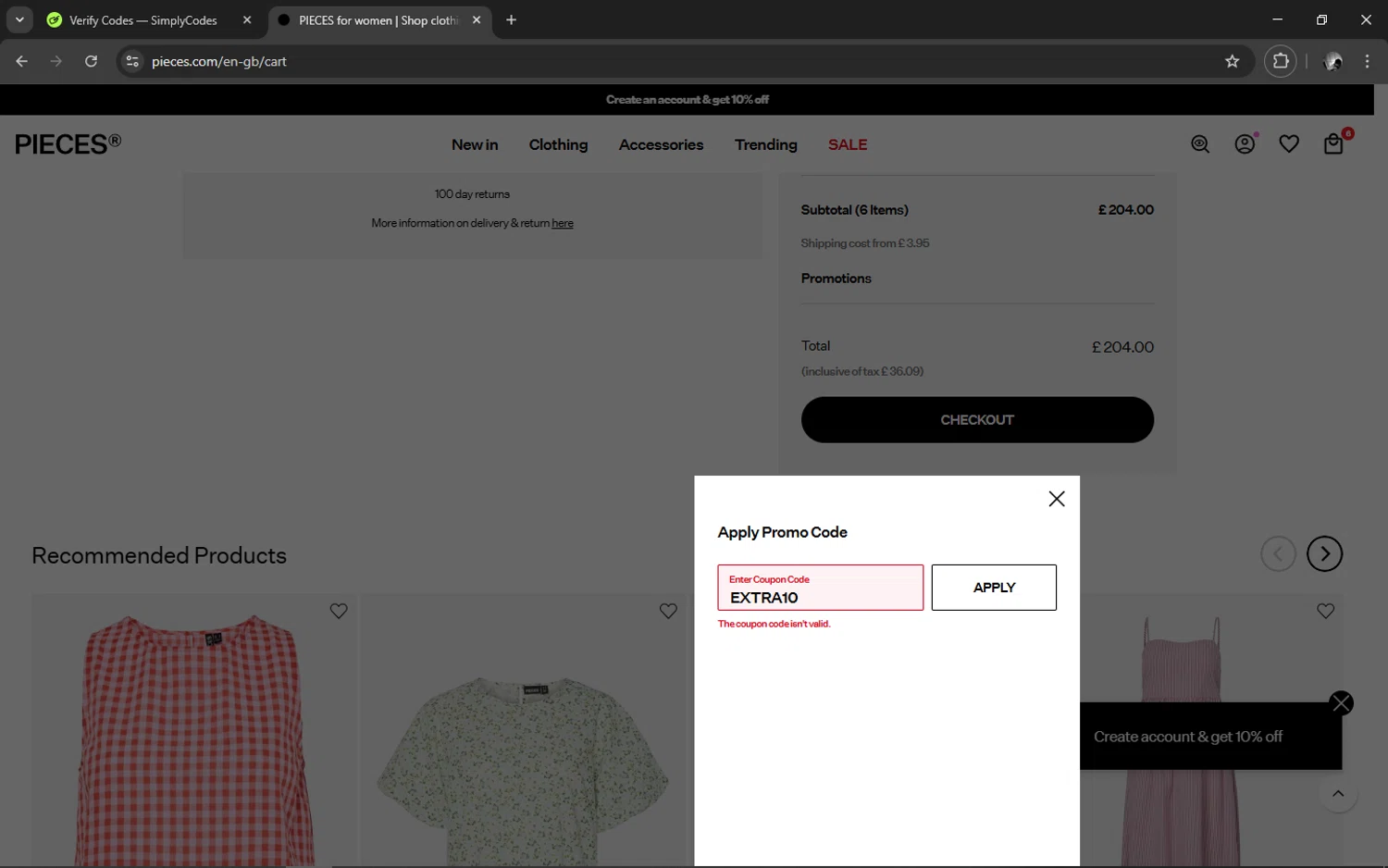Open the SALE menu
This screenshot has width=1388, height=868.
coord(848,144)
